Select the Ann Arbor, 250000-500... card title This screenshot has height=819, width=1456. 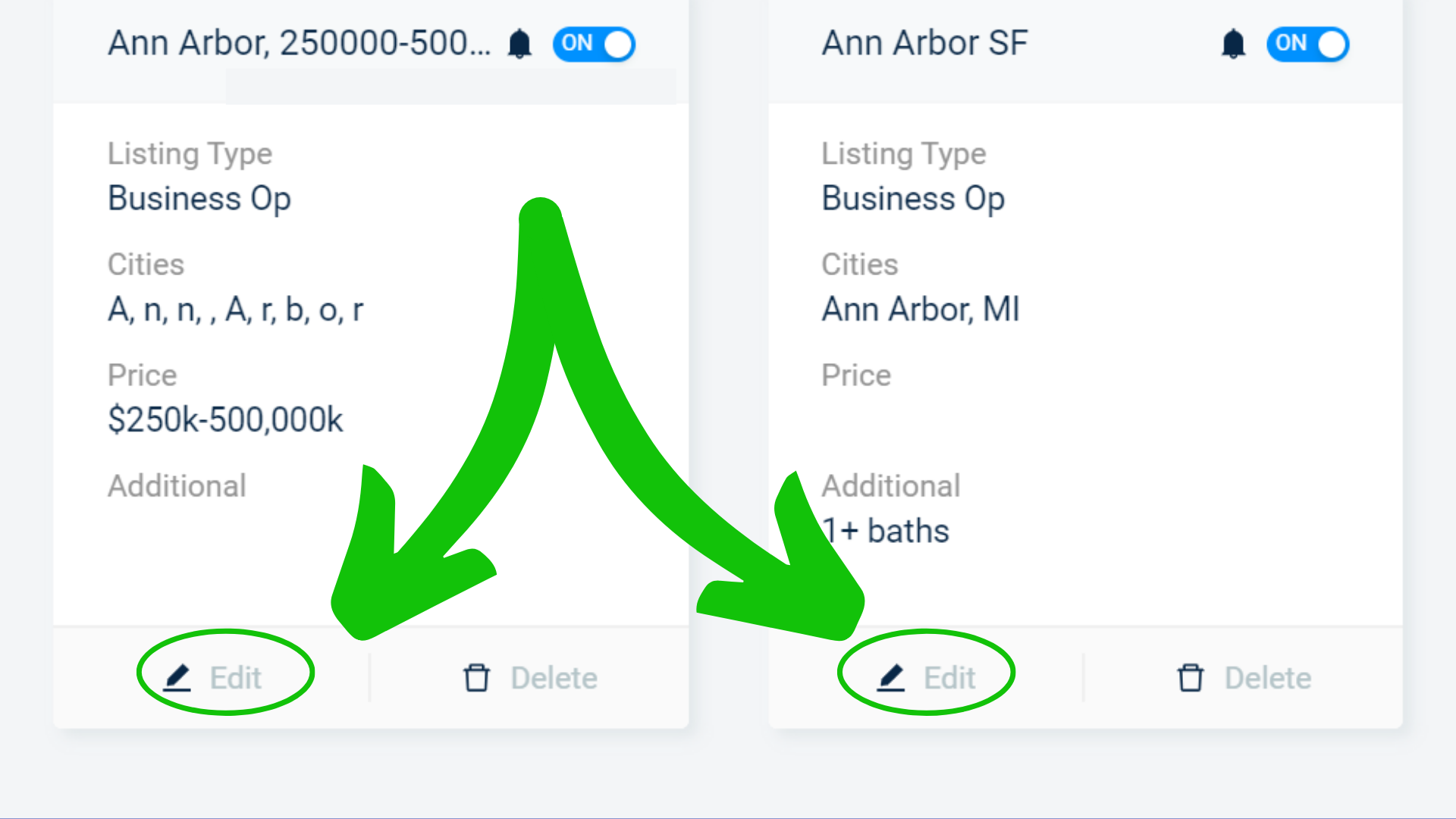(x=300, y=42)
